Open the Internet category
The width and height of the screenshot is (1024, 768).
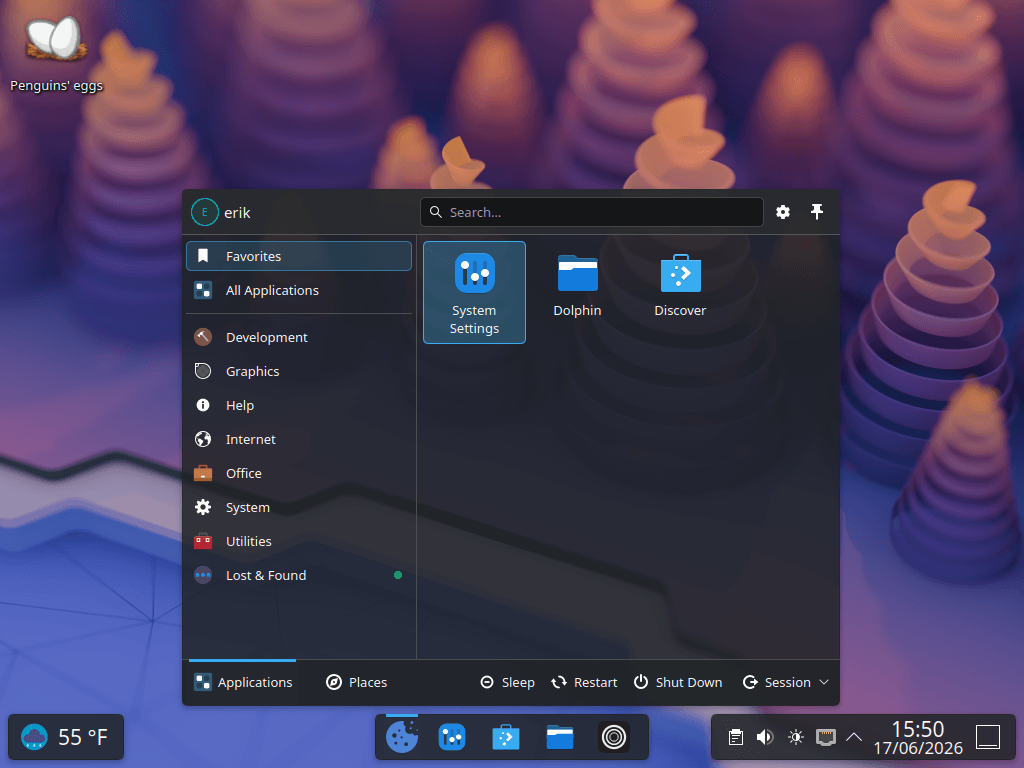click(x=299, y=439)
